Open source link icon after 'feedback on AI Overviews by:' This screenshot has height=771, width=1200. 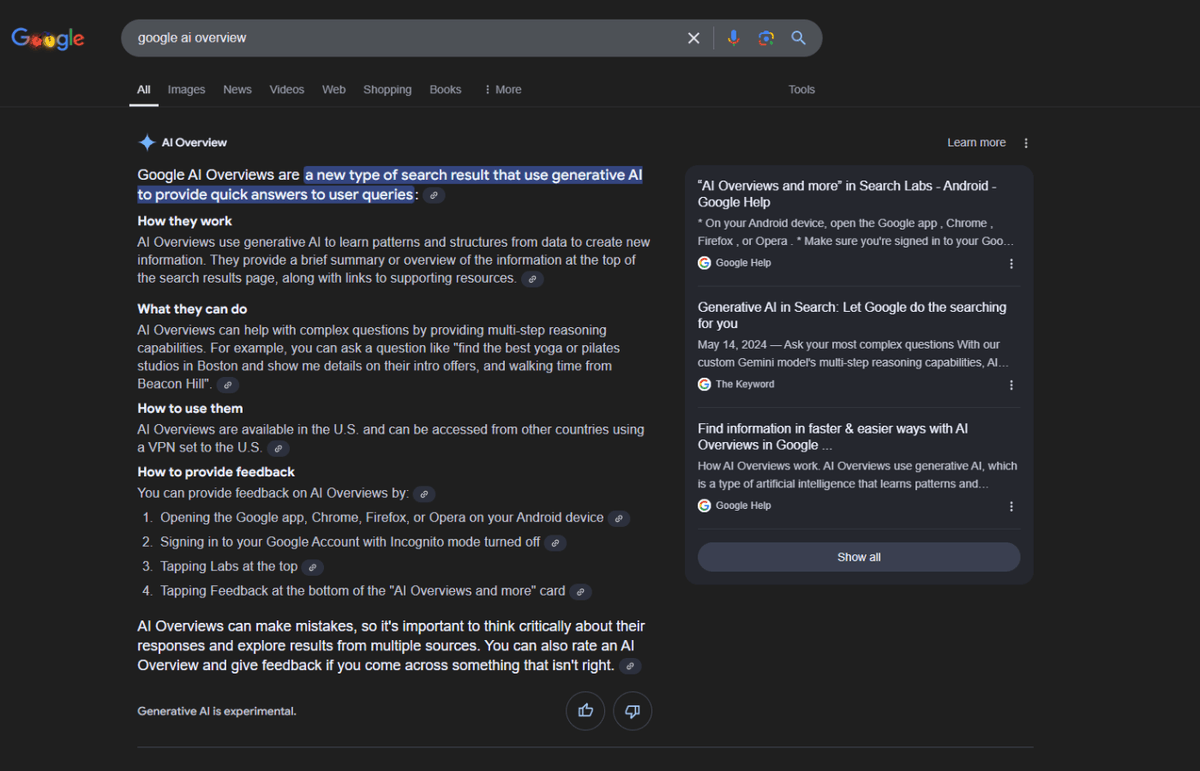[x=425, y=494]
